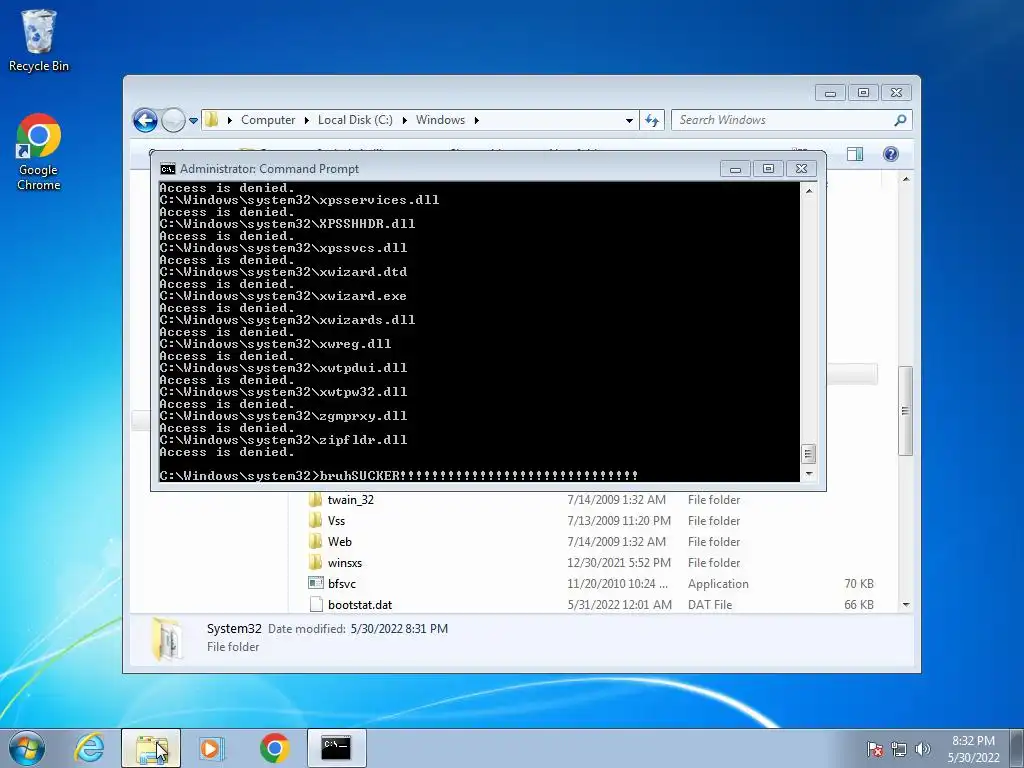Minimize the Command Prompt window
Screen dimensions: 1024x768
pyautogui.click(x=735, y=169)
